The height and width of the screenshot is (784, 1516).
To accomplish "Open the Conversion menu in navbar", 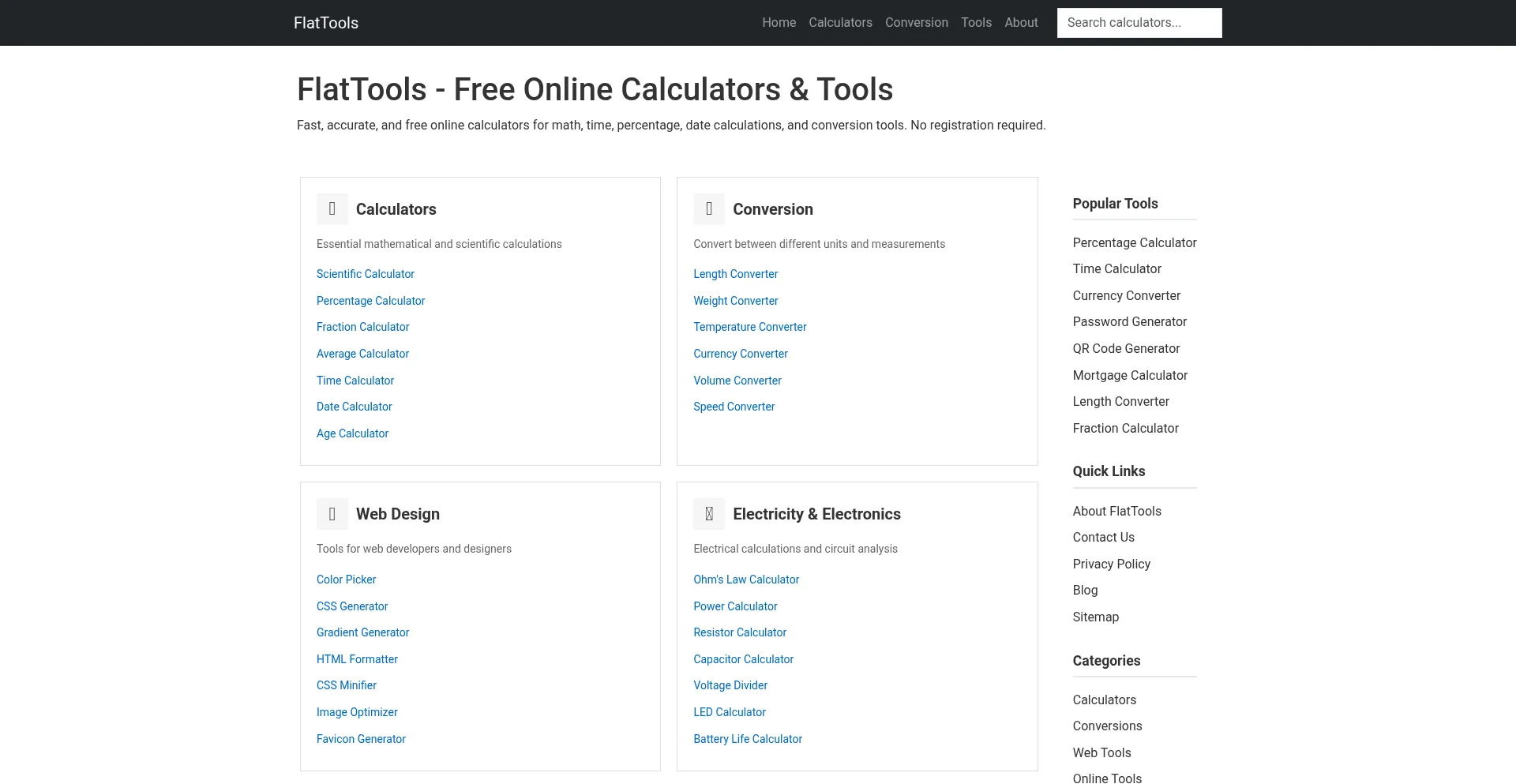I will point(916,23).
